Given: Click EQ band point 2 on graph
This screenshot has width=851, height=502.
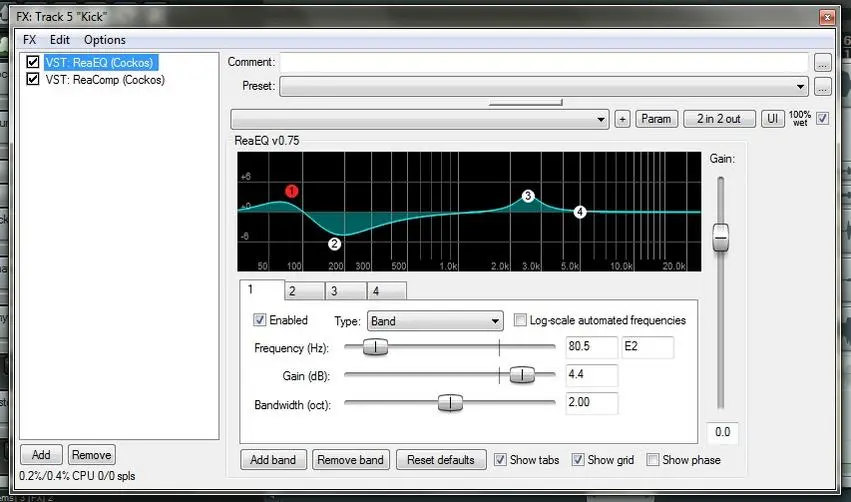Looking at the screenshot, I should tap(334, 243).
